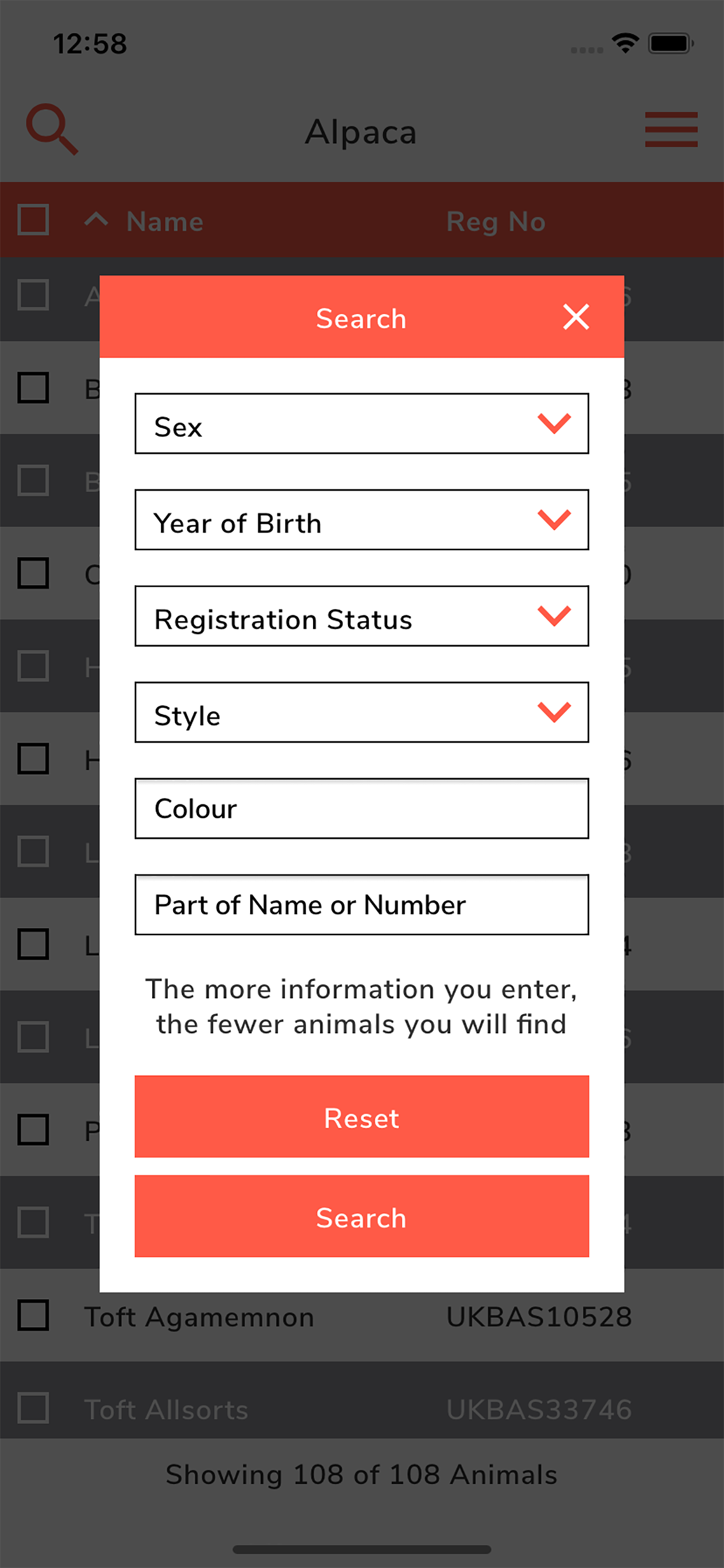Tap the magnifying glass search icon
The height and width of the screenshot is (1568, 724).
52,129
